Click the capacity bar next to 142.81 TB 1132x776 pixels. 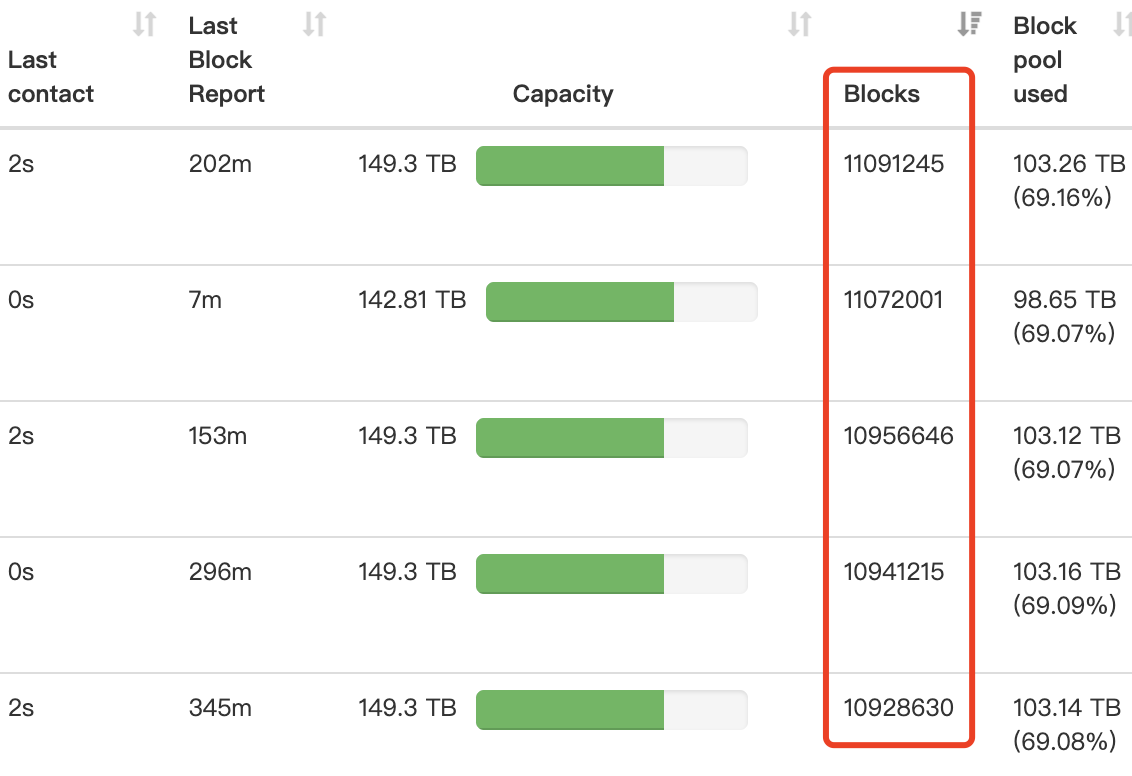(621, 302)
